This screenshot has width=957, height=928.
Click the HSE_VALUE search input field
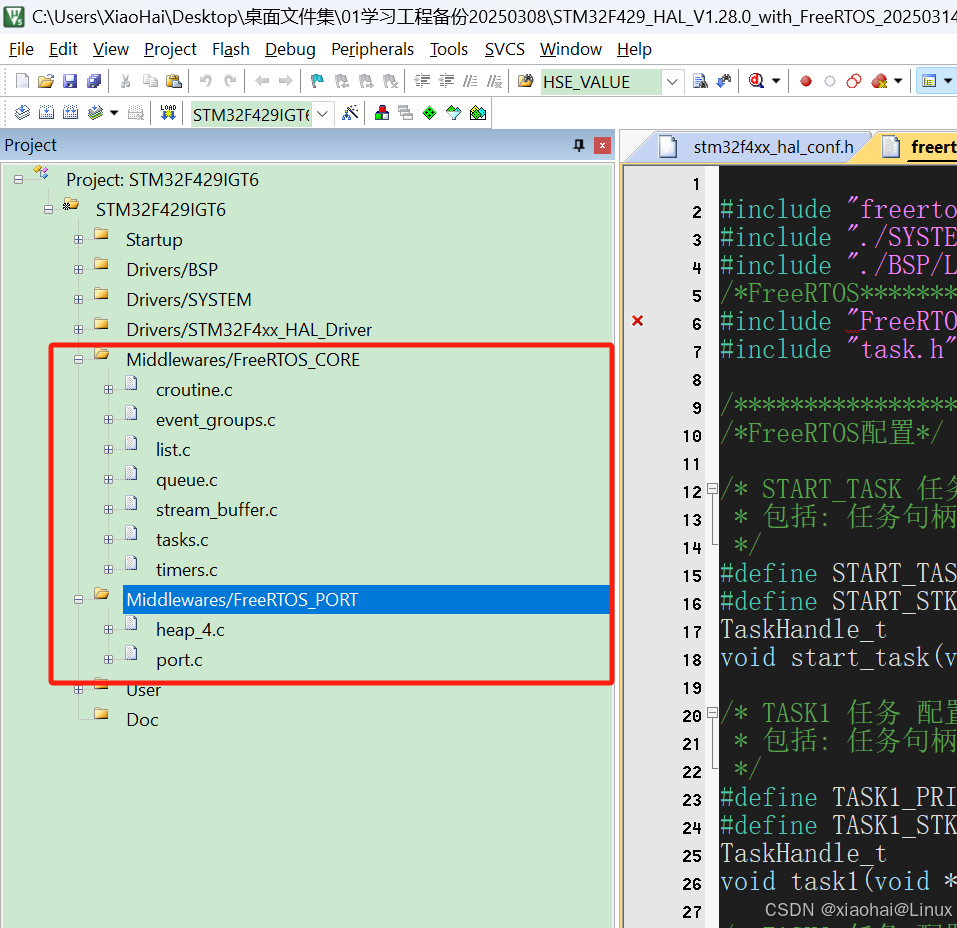coord(601,81)
